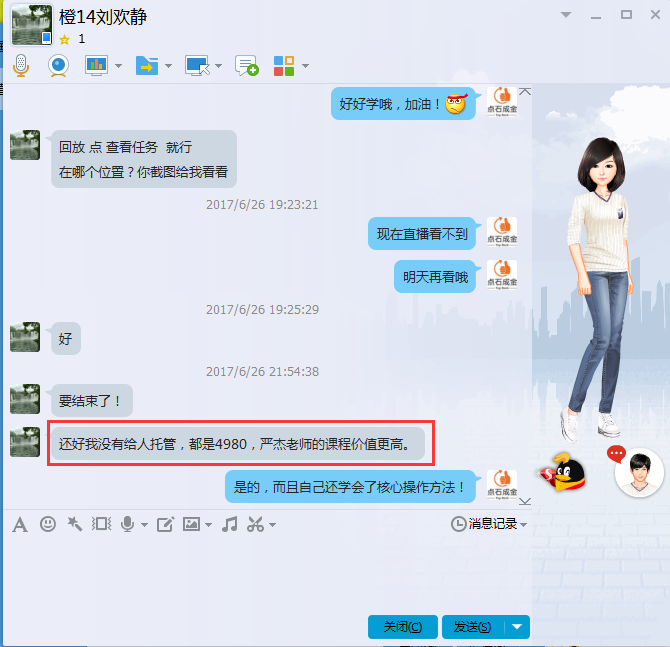Click in the message input area
The width and height of the screenshot is (670, 647).
(x=267, y=575)
